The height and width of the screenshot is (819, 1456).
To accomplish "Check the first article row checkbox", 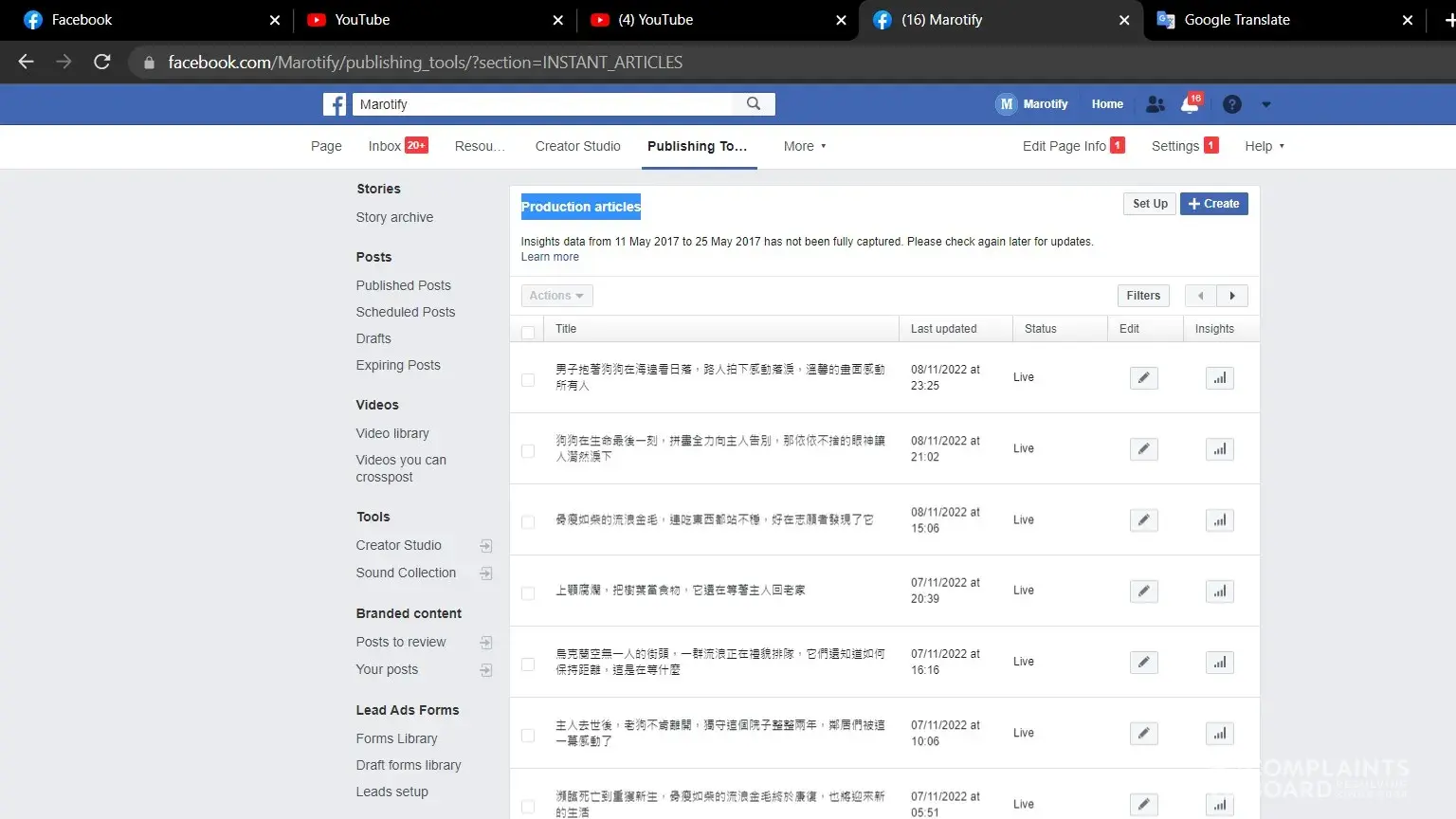I will click(528, 380).
